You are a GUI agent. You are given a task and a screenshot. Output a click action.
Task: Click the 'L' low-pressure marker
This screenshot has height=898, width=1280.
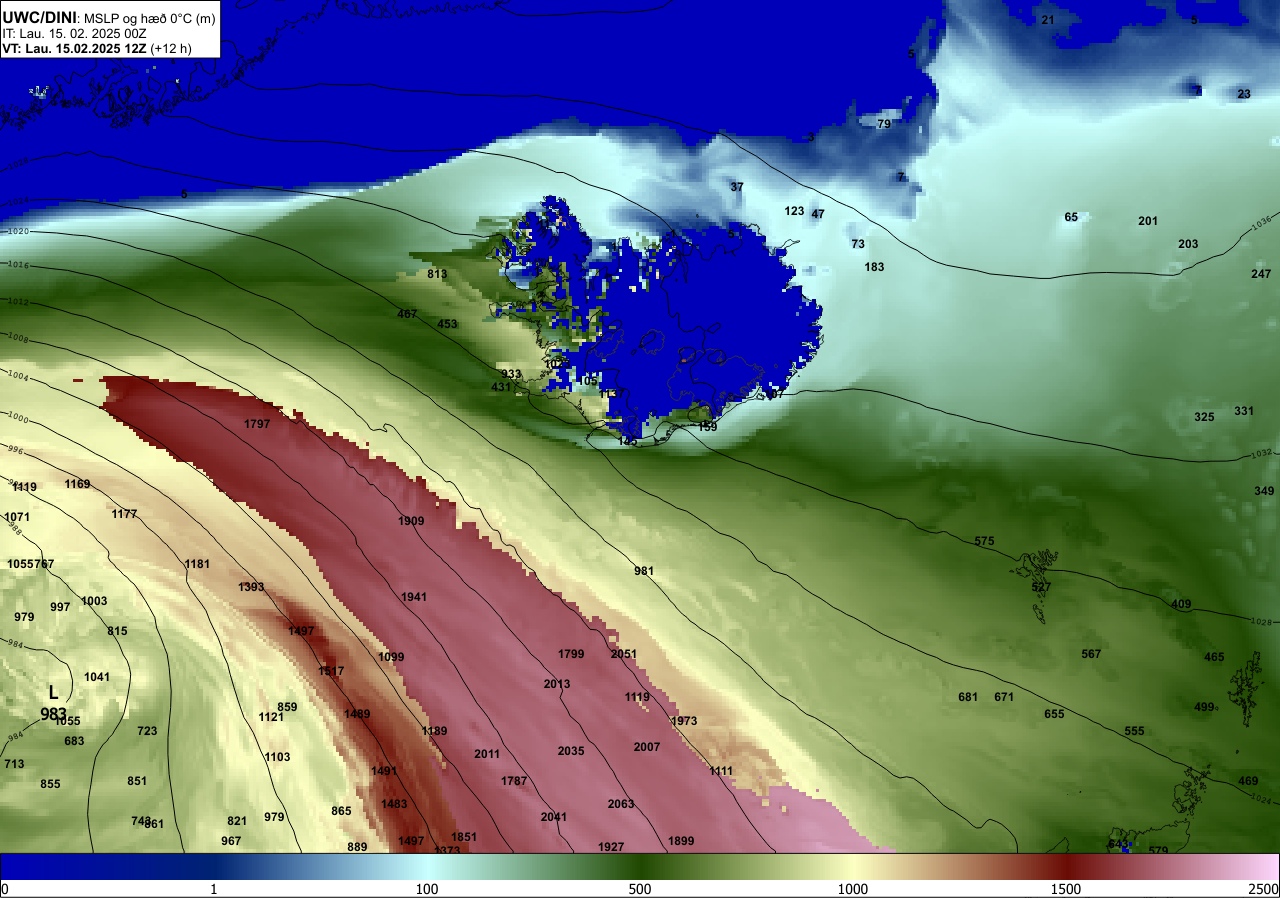click(x=53, y=692)
